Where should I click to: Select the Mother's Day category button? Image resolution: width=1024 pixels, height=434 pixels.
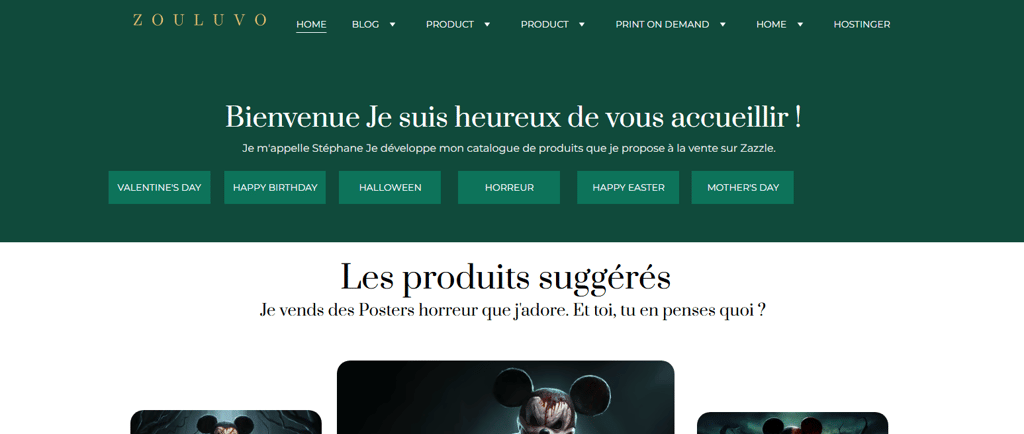coord(743,187)
